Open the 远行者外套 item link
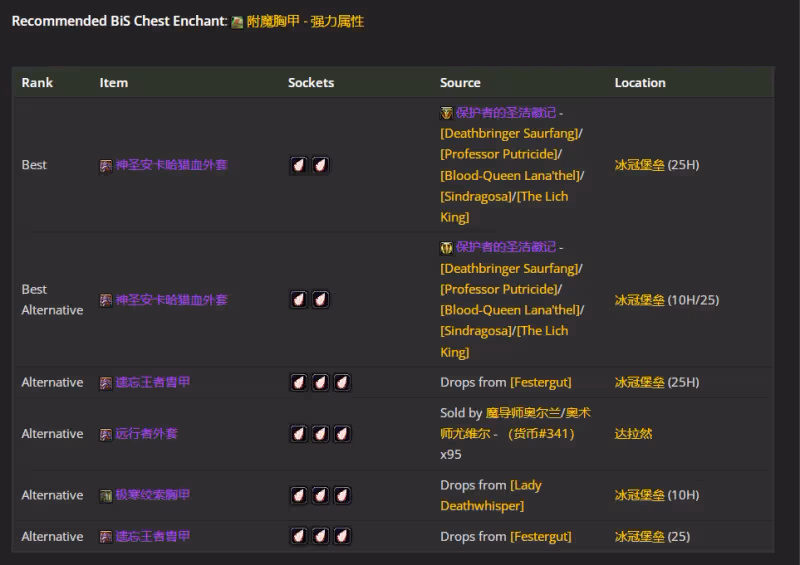The width and height of the screenshot is (800, 565). pos(146,434)
